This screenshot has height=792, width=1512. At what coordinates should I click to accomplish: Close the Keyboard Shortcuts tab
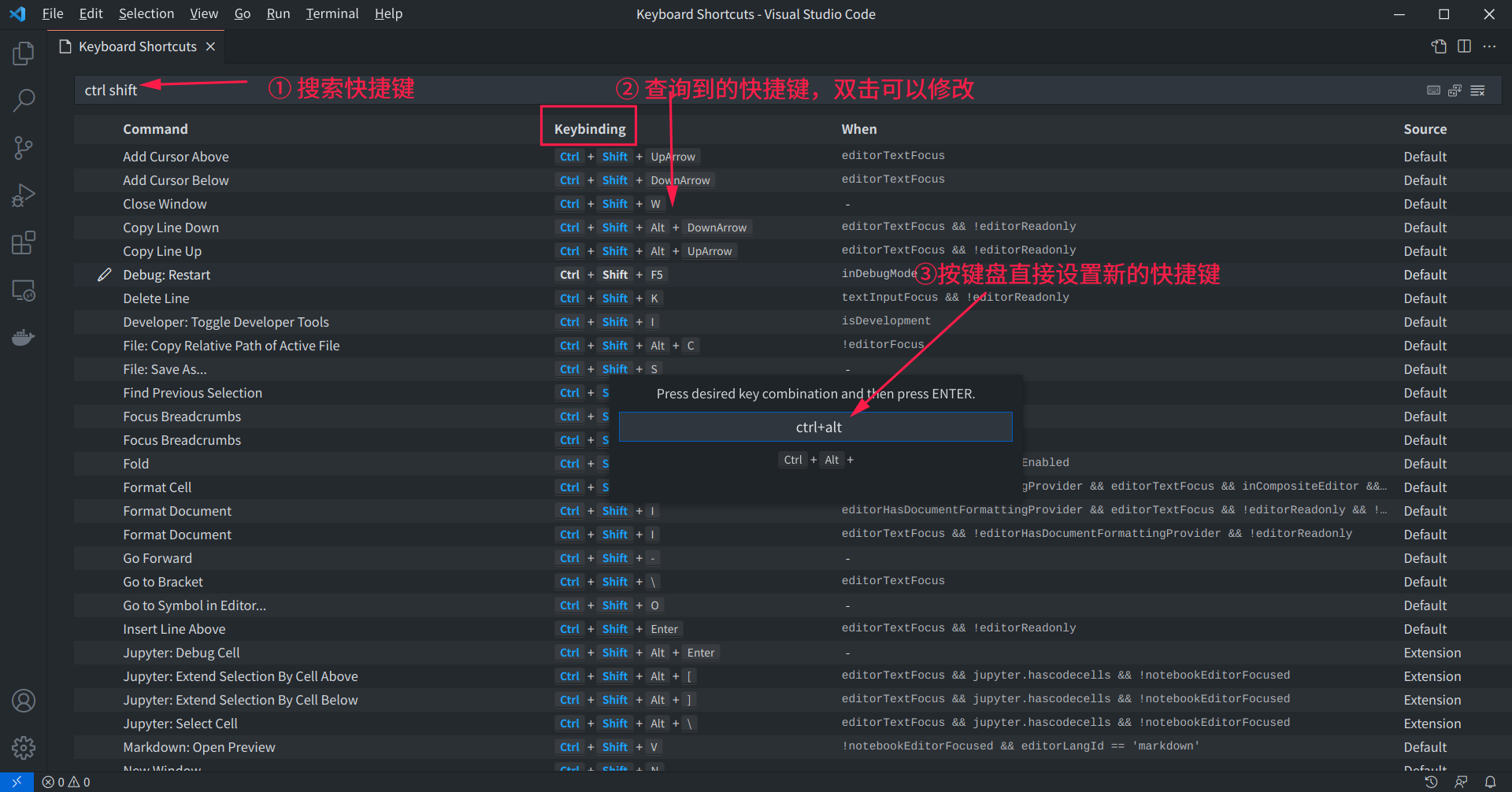point(210,46)
